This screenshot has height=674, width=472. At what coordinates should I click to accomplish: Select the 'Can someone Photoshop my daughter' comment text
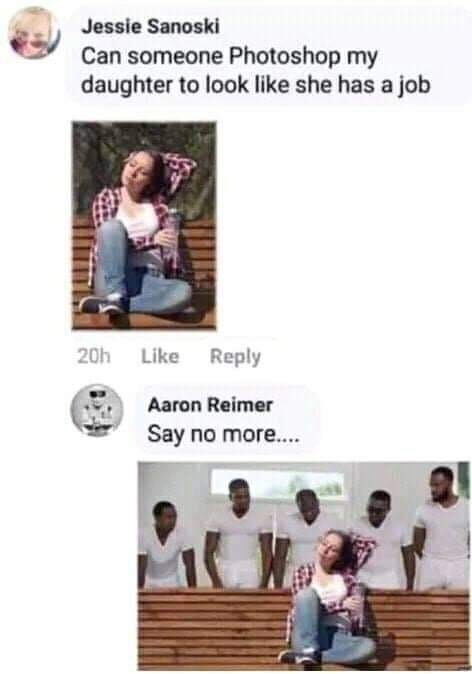(256, 70)
